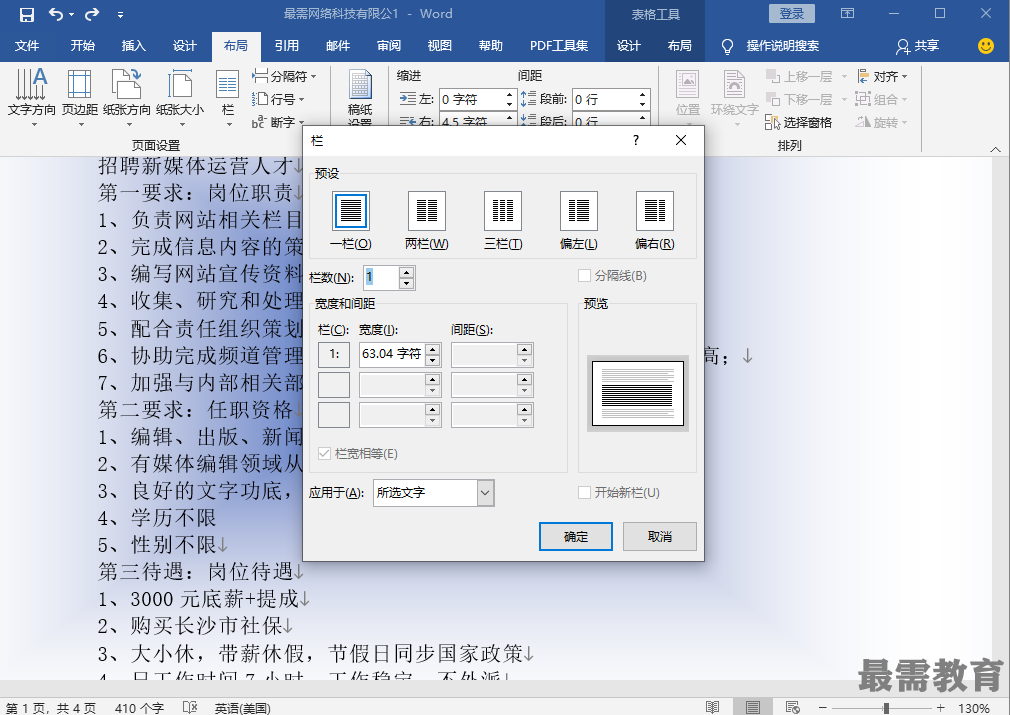
Task: Switch to the 开始 Home tab
Action: tap(82, 46)
